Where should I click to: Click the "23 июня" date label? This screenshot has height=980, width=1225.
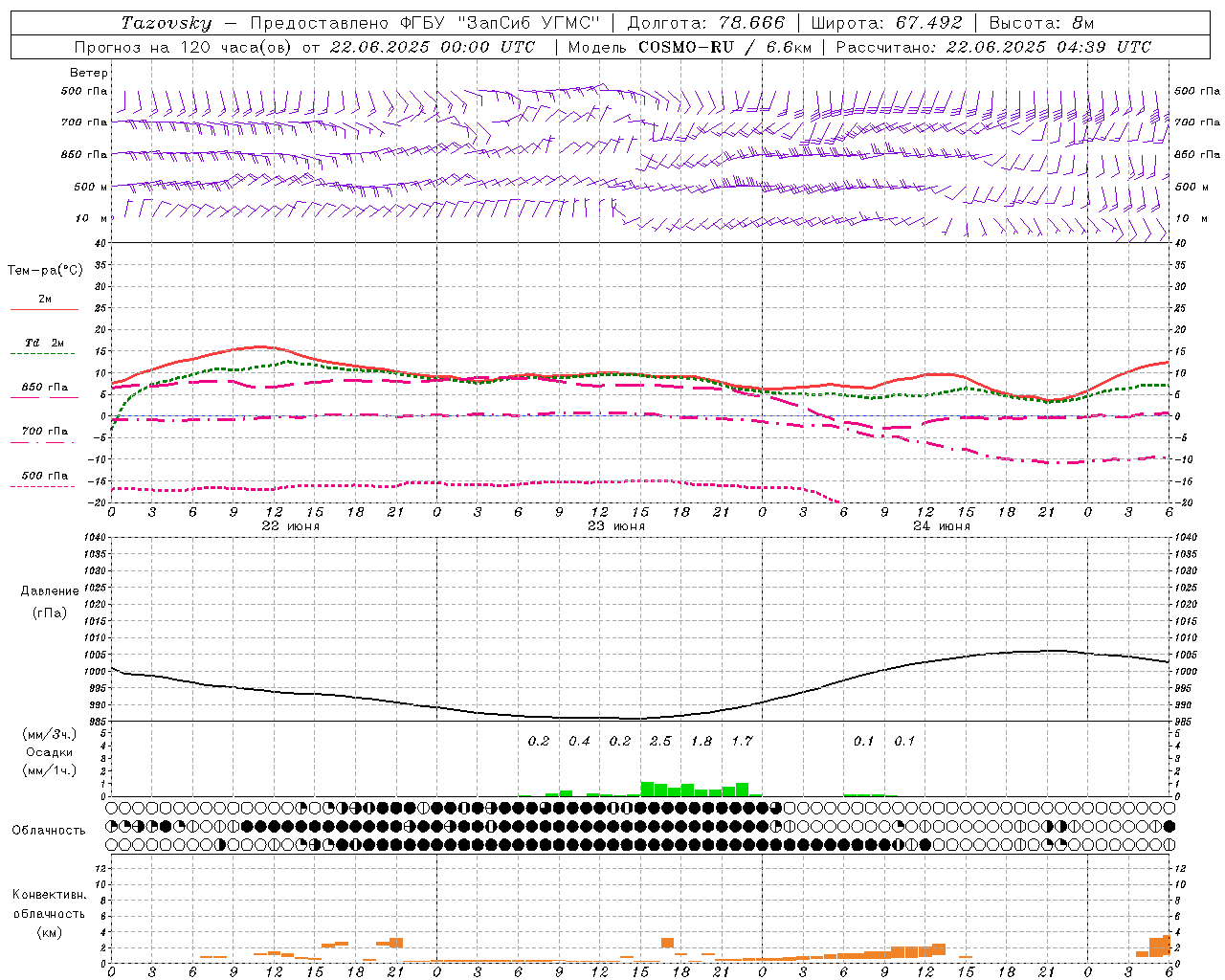coord(616,526)
